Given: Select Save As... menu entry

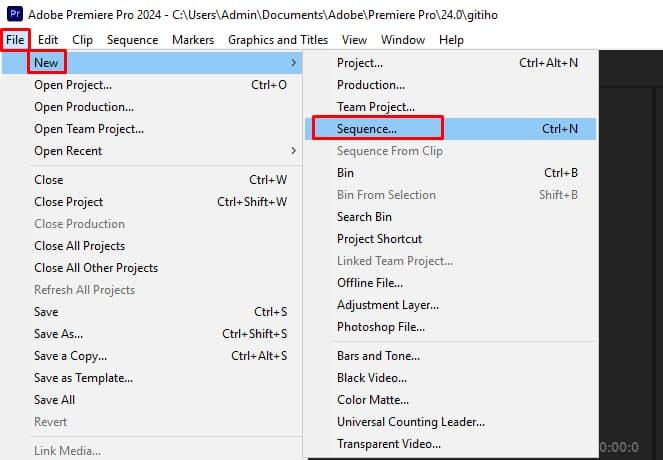Looking at the screenshot, I should pyautogui.click(x=59, y=334).
